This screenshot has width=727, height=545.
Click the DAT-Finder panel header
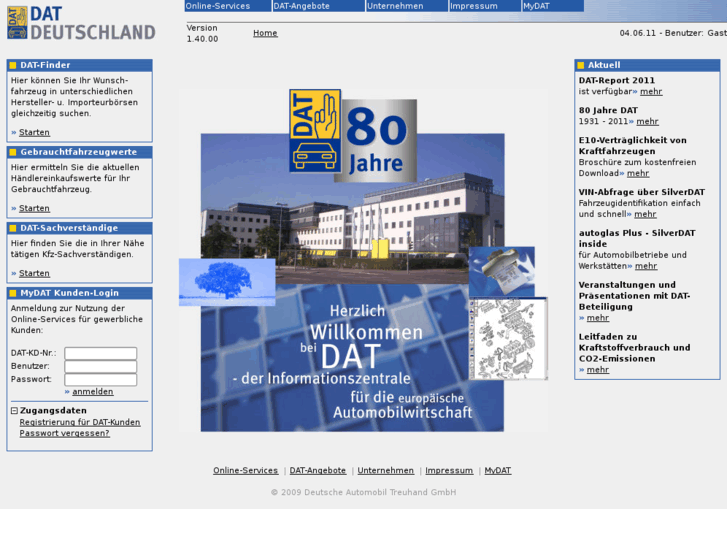80,65
